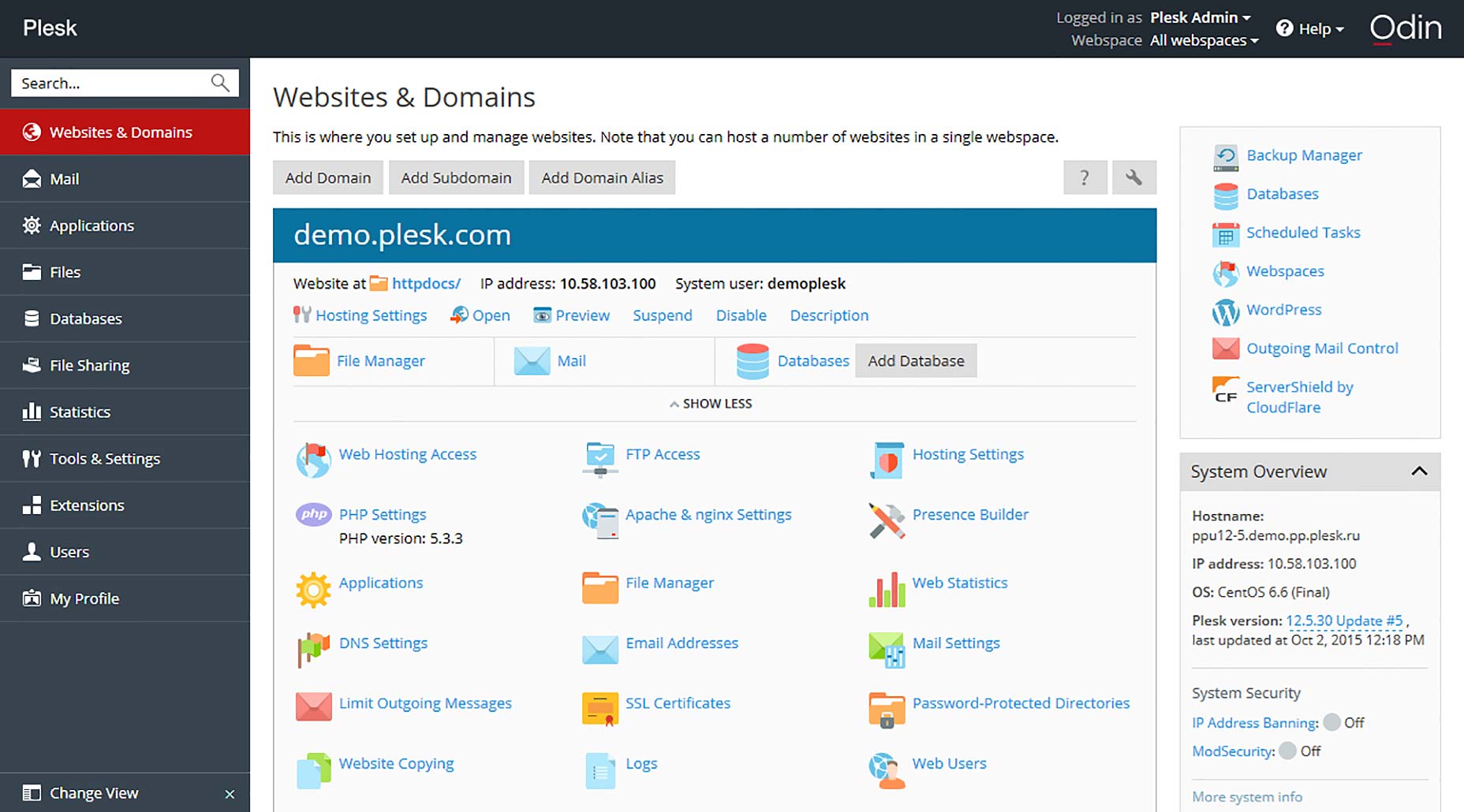Open the Backup Manager icon

point(1226,157)
